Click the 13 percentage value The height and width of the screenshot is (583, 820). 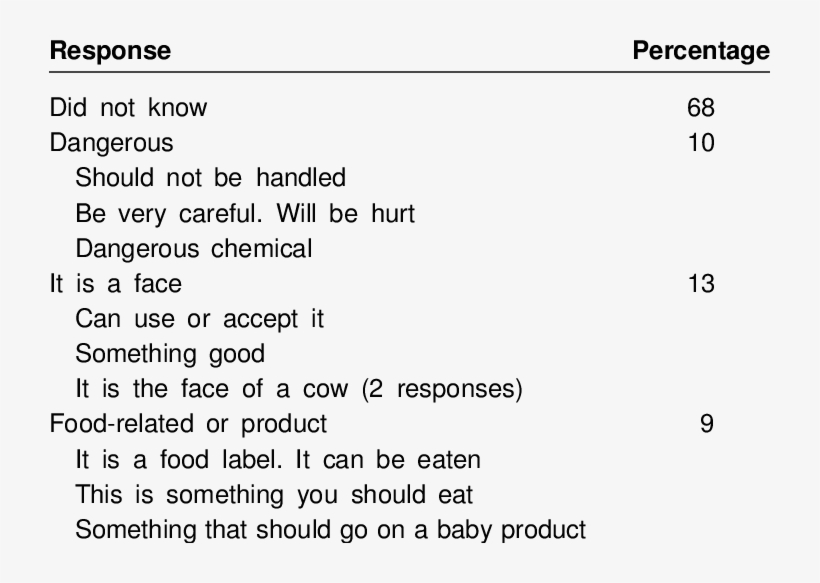click(701, 284)
